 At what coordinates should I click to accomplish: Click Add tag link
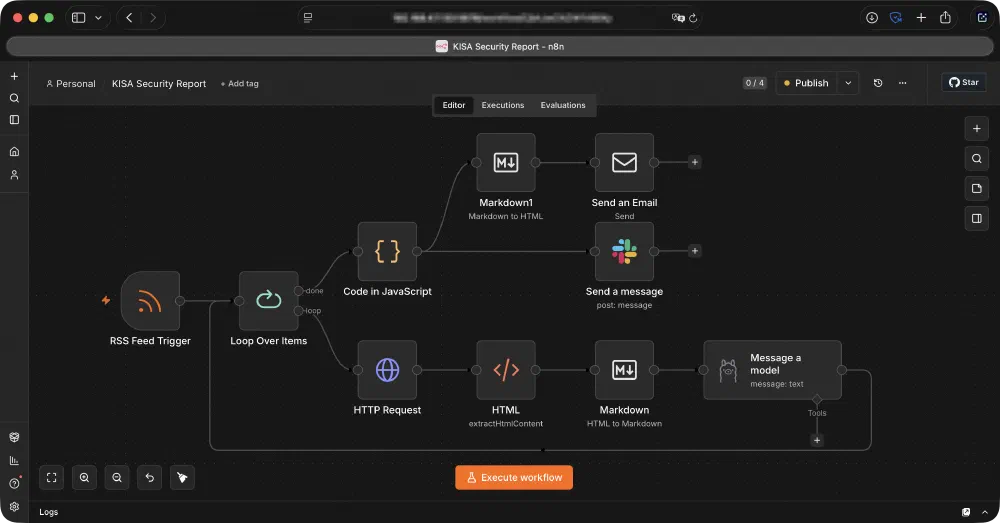(240, 84)
